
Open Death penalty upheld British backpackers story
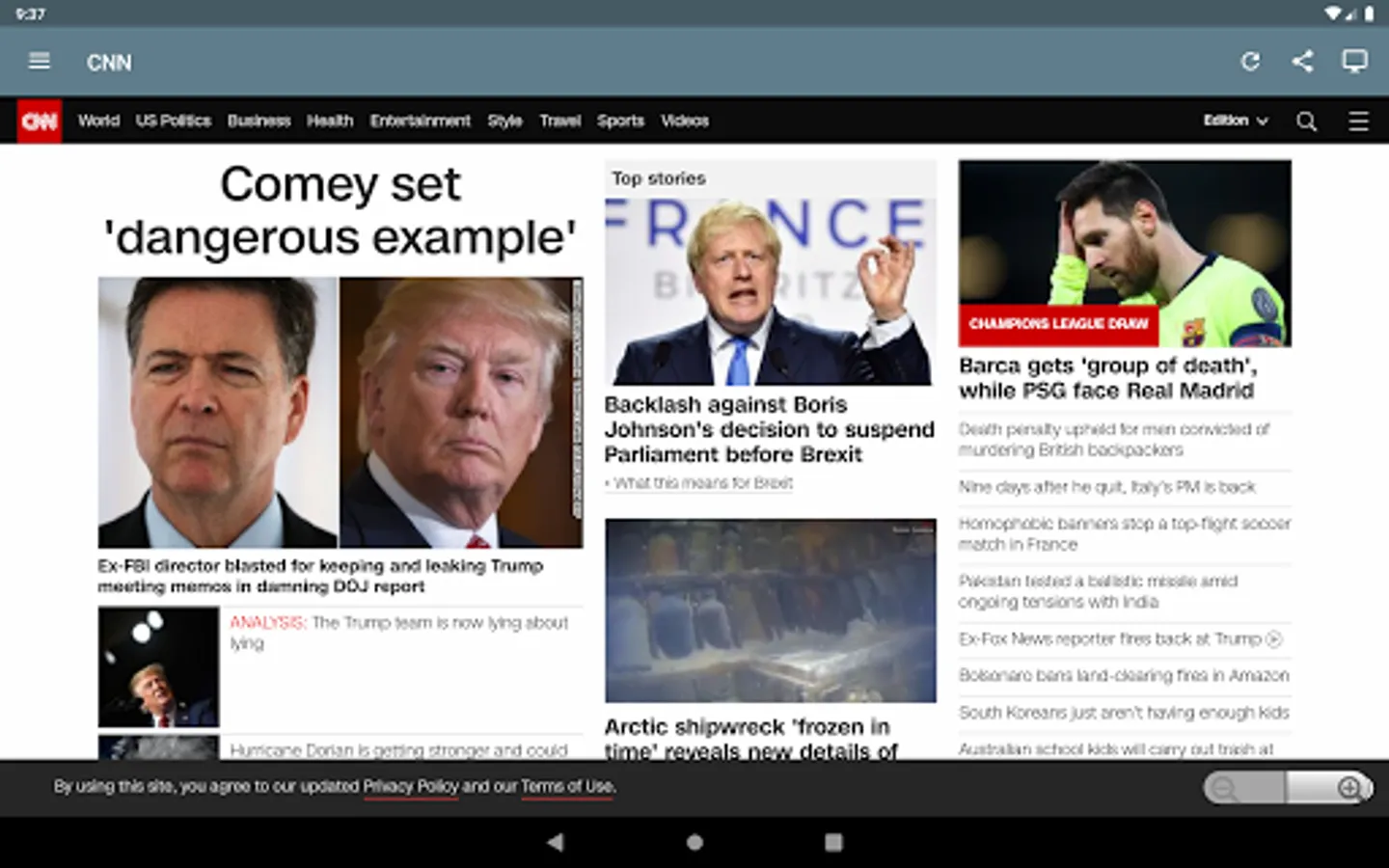pyautogui.click(x=1113, y=440)
